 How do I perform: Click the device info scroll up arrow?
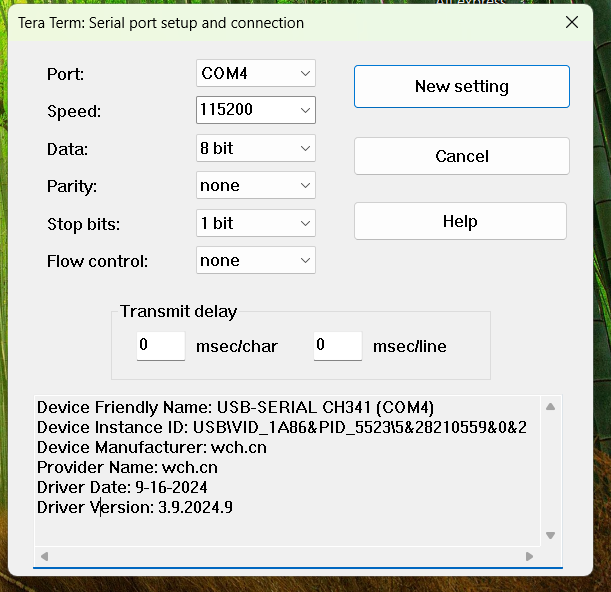(x=550, y=407)
